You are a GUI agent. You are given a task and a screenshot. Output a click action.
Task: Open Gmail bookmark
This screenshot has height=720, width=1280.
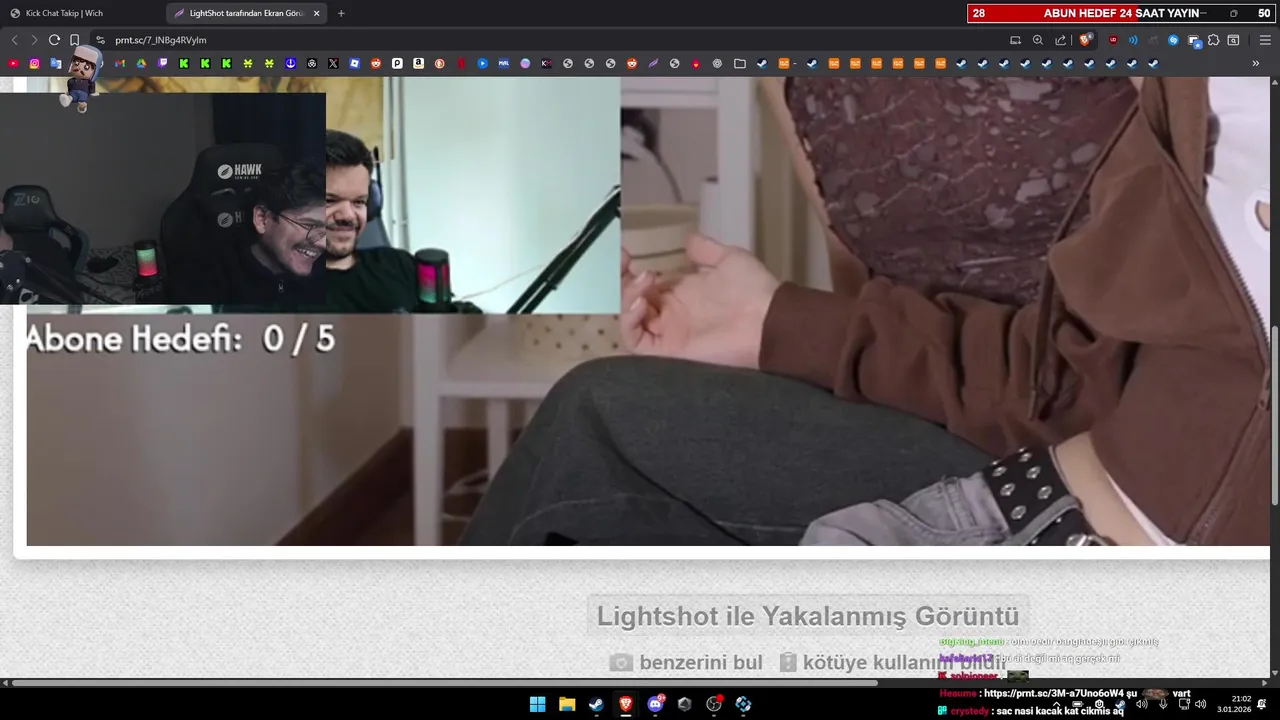pyautogui.click(x=120, y=63)
